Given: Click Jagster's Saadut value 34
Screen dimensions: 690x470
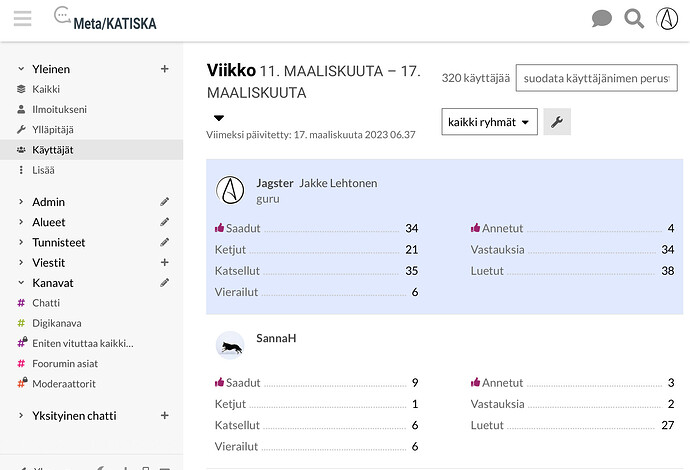Looking at the screenshot, I should pos(411,228).
